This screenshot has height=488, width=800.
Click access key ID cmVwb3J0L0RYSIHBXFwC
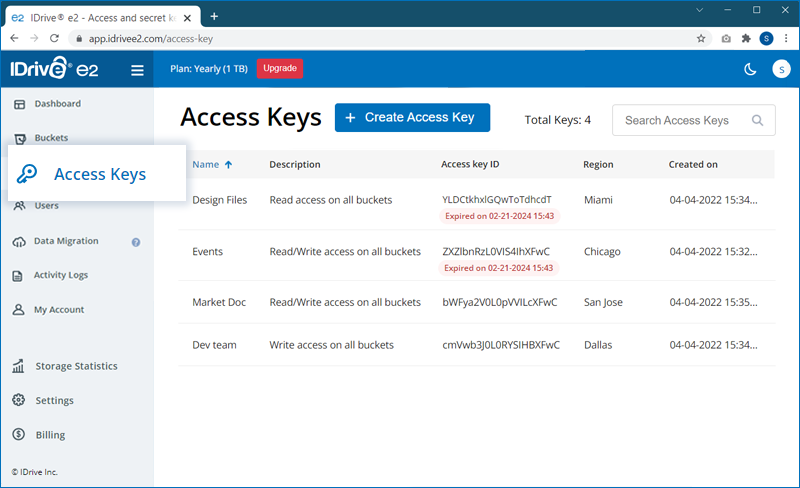click(501, 345)
